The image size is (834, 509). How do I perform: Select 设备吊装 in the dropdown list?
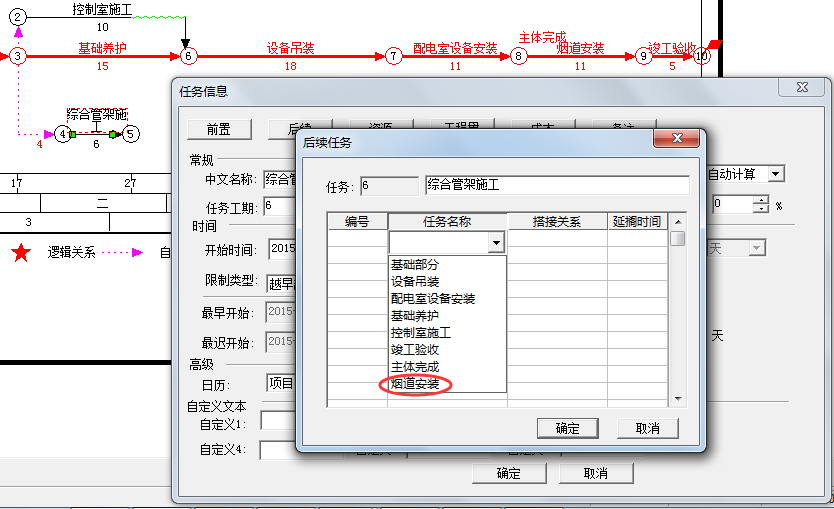(415, 282)
